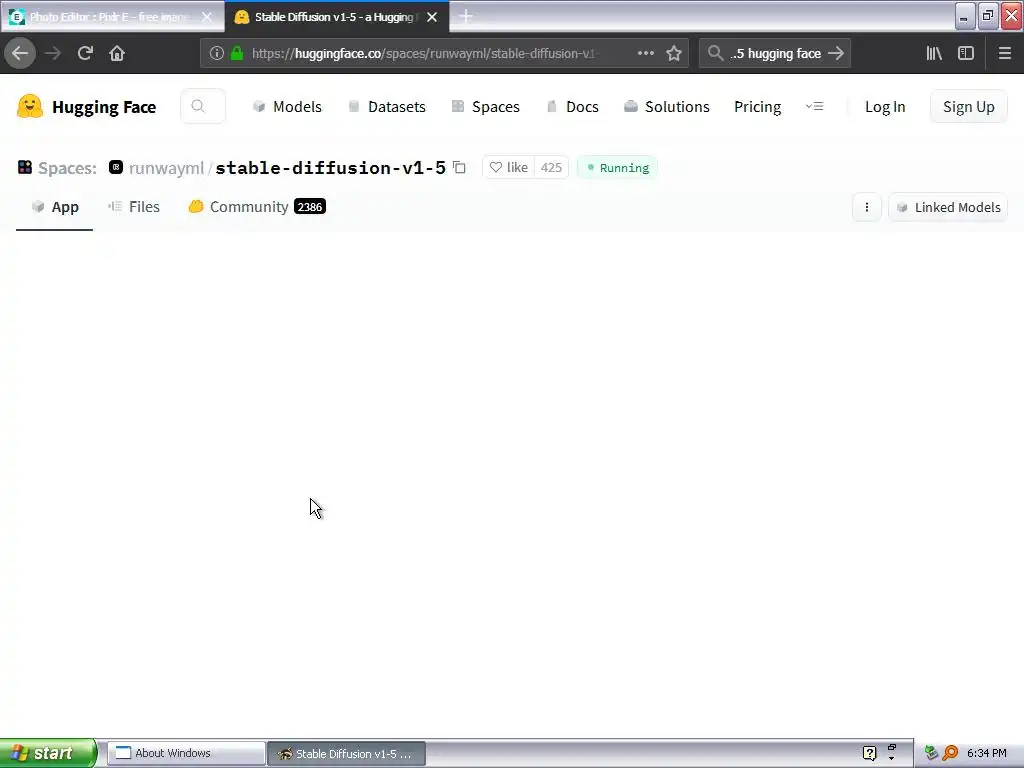Click Stable Diffusion taskbar button

(346, 753)
